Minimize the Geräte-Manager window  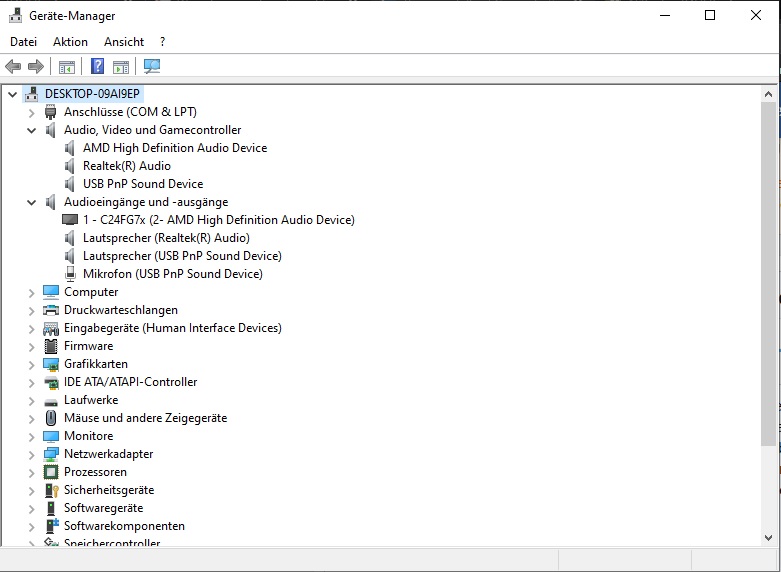pos(664,15)
